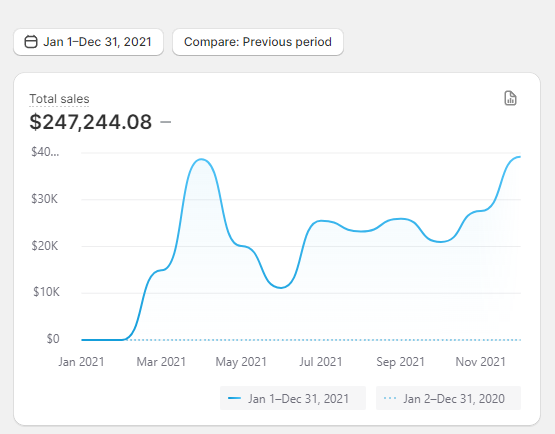555x434 pixels.
Task: Open the Jan 1–Dec 31, 2021 date range picker
Action: click(x=88, y=42)
